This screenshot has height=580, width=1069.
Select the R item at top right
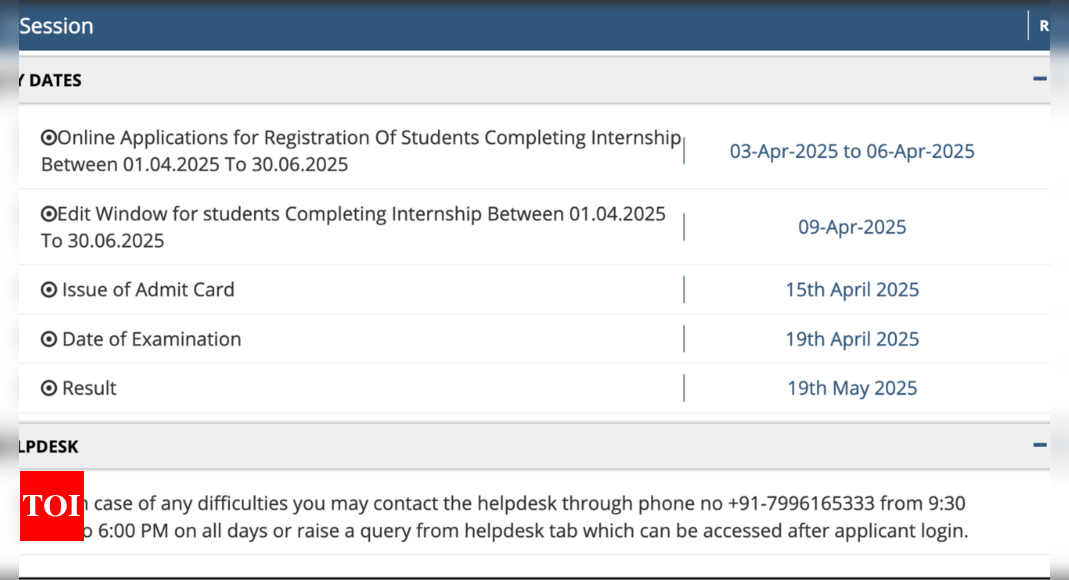(1044, 26)
